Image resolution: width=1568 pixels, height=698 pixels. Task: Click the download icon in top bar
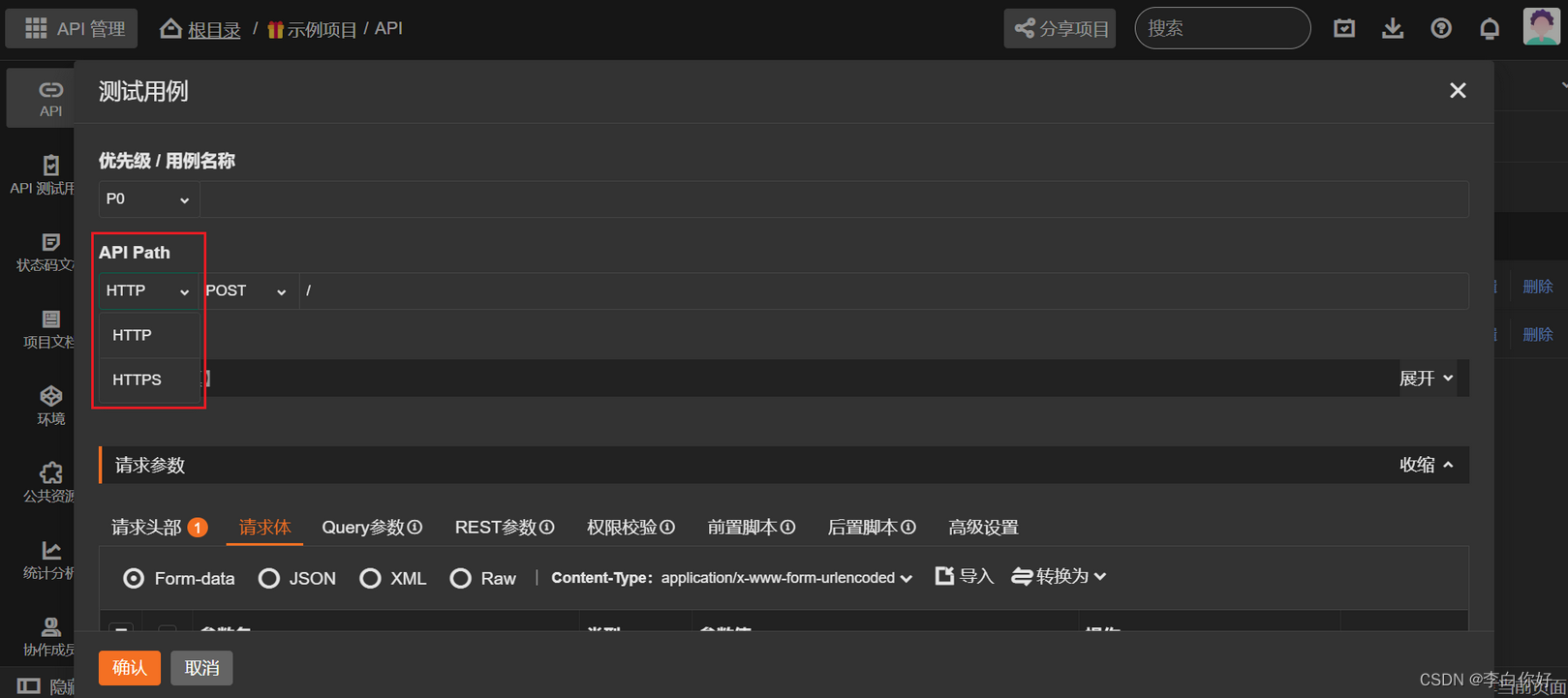(1392, 29)
